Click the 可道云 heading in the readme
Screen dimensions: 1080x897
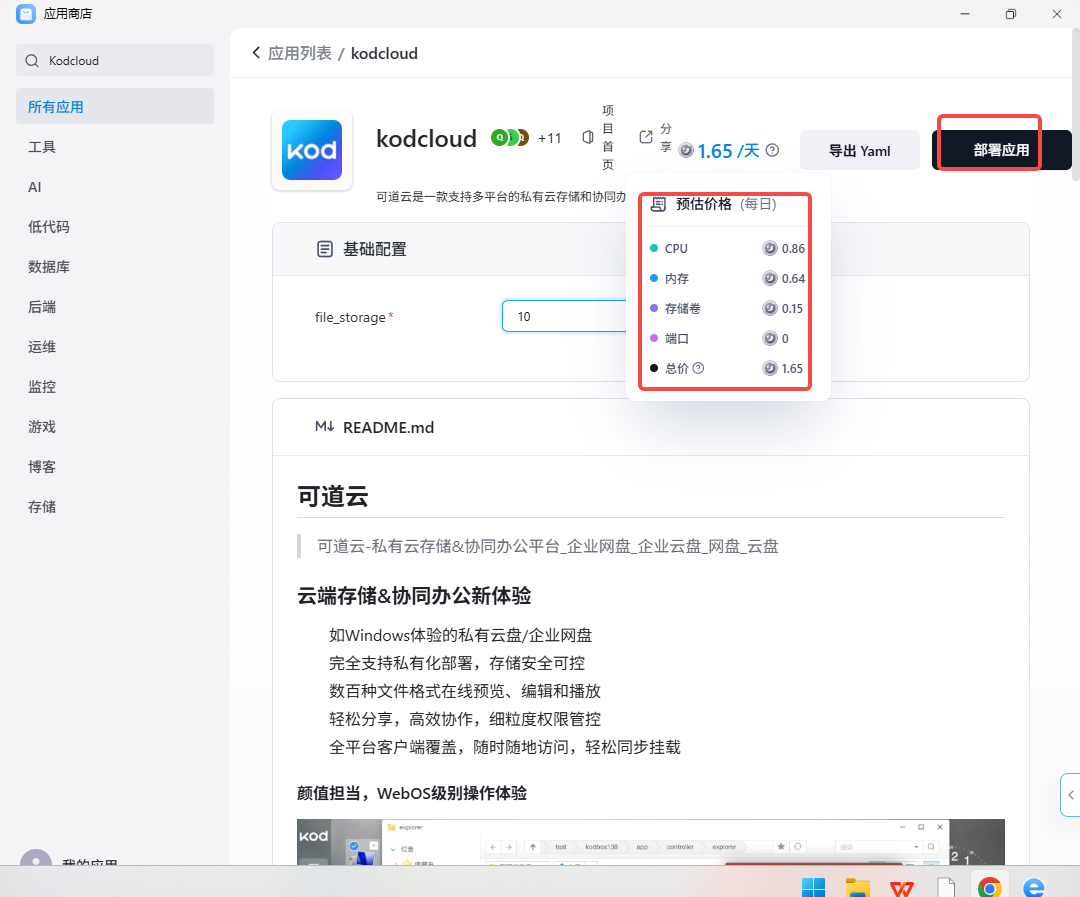point(333,496)
